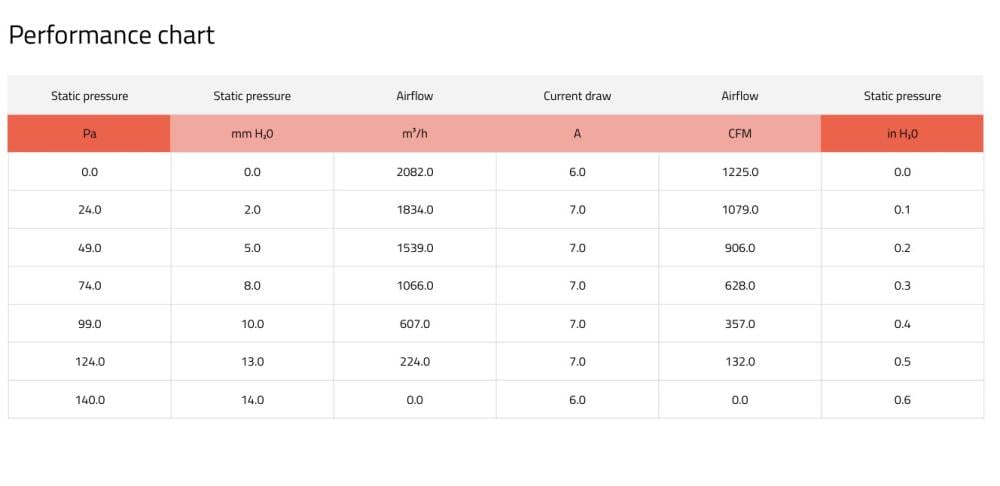Select the 140.0 Pa static pressure cell
The height and width of the screenshot is (486, 1000).
[89, 400]
